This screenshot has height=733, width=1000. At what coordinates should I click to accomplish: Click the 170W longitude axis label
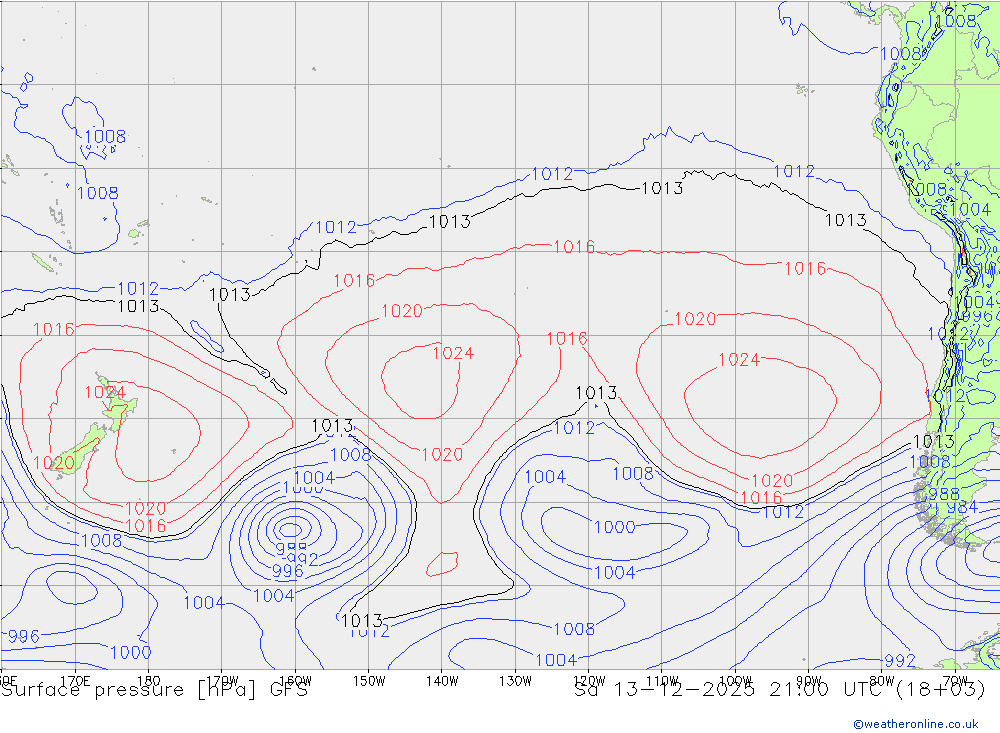coord(222,681)
